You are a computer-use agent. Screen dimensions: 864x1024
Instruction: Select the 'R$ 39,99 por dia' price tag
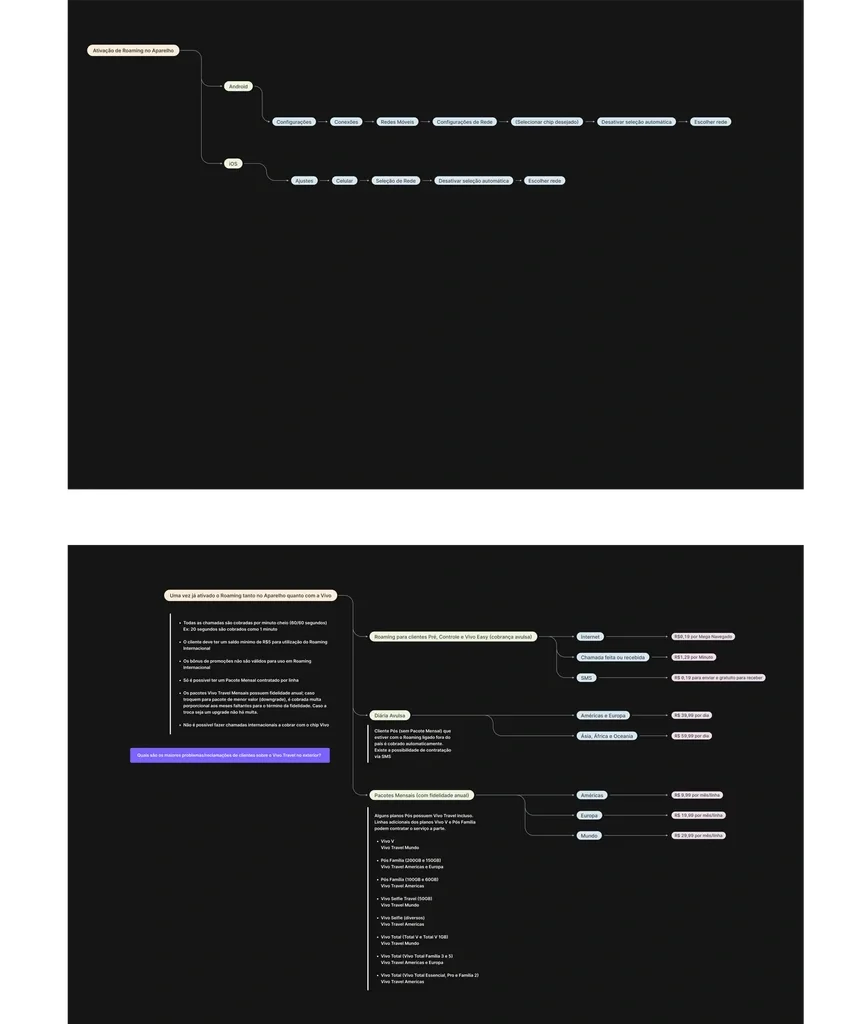[x=692, y=715]
